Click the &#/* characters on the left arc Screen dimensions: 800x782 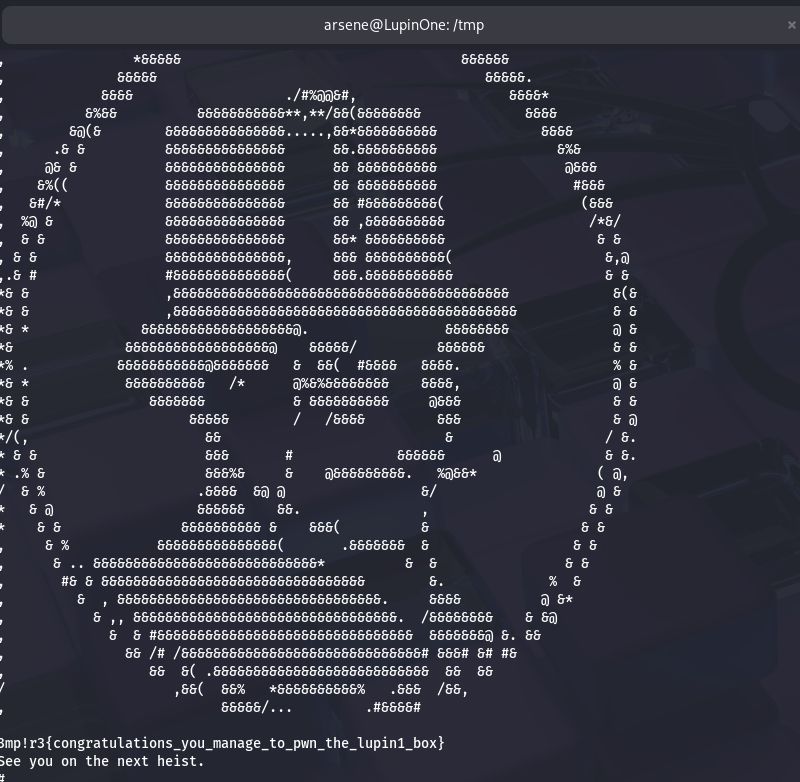(45, 203)
